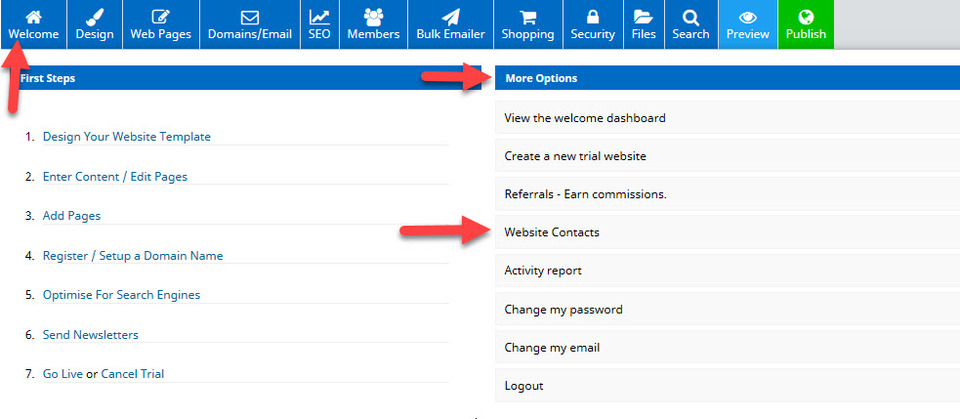Choose Change my password option
The height and width of the screenshot is (419, 960).
click(x=727, y=309)
